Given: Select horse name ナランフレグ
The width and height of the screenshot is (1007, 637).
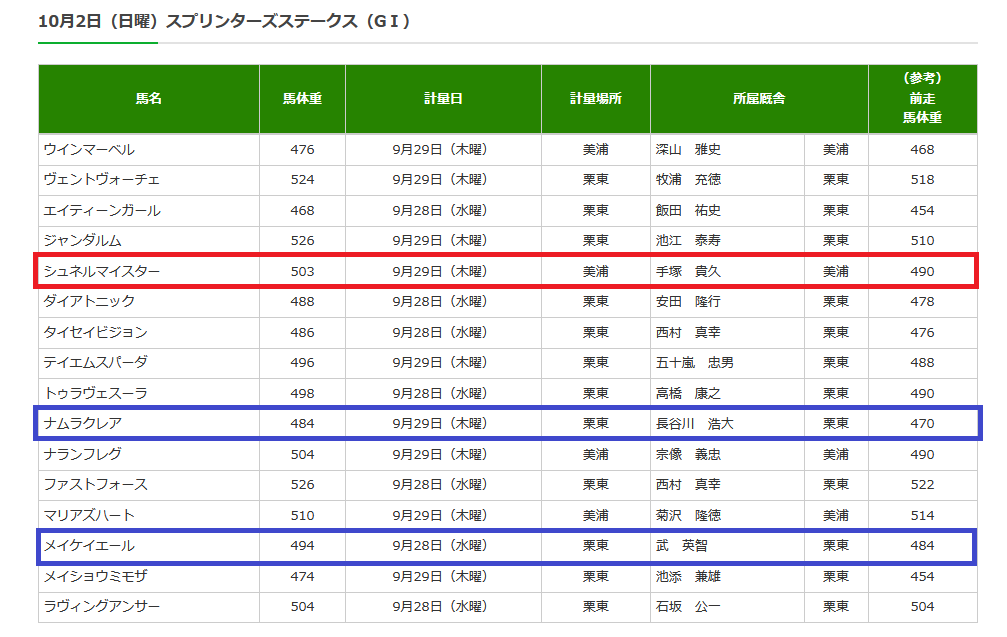Looking at the screenshot, I should 83,455.
